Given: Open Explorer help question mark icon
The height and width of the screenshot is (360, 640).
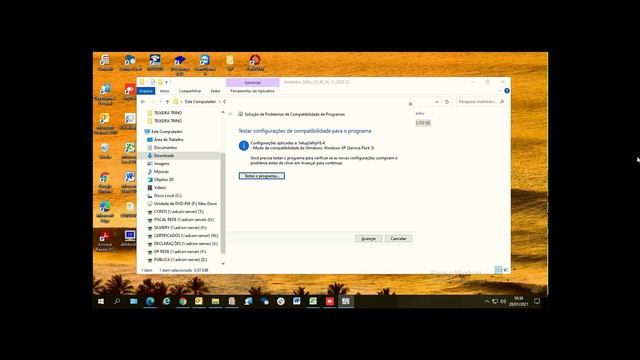Looking at the screenshot, I should (x=507, y=91).
